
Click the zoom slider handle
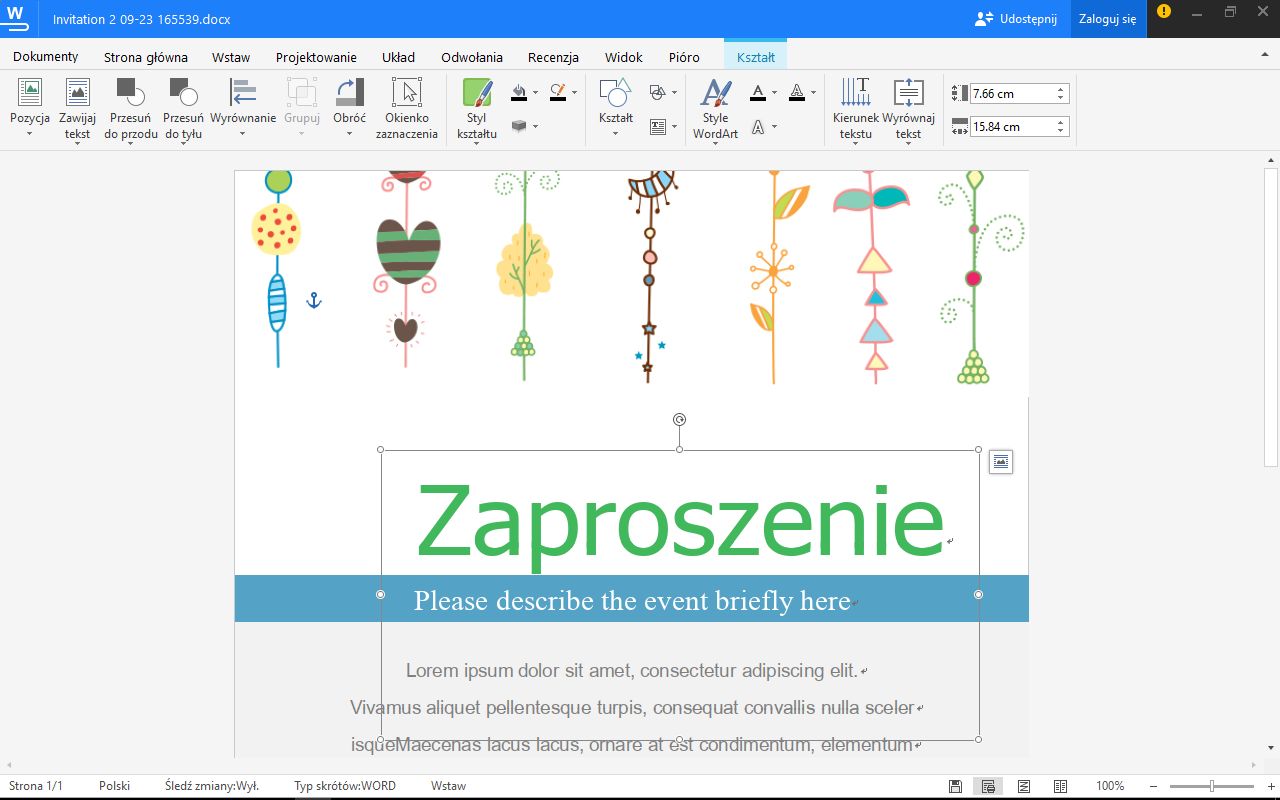point(1211,786)
